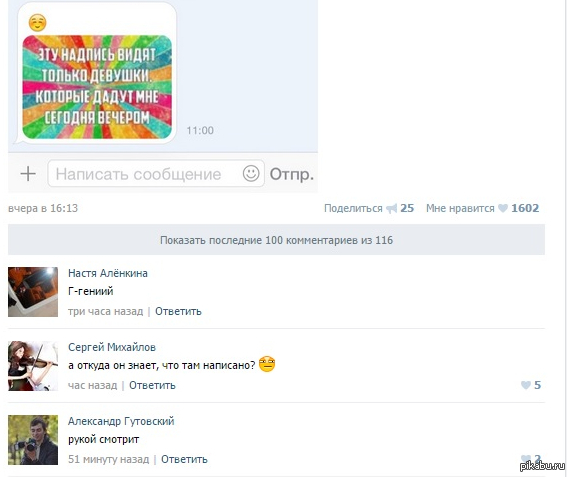The width and height of the screenshot is (570, 477).
Task: Open the colorful striped picture in chat
Action: coord(97,87)
